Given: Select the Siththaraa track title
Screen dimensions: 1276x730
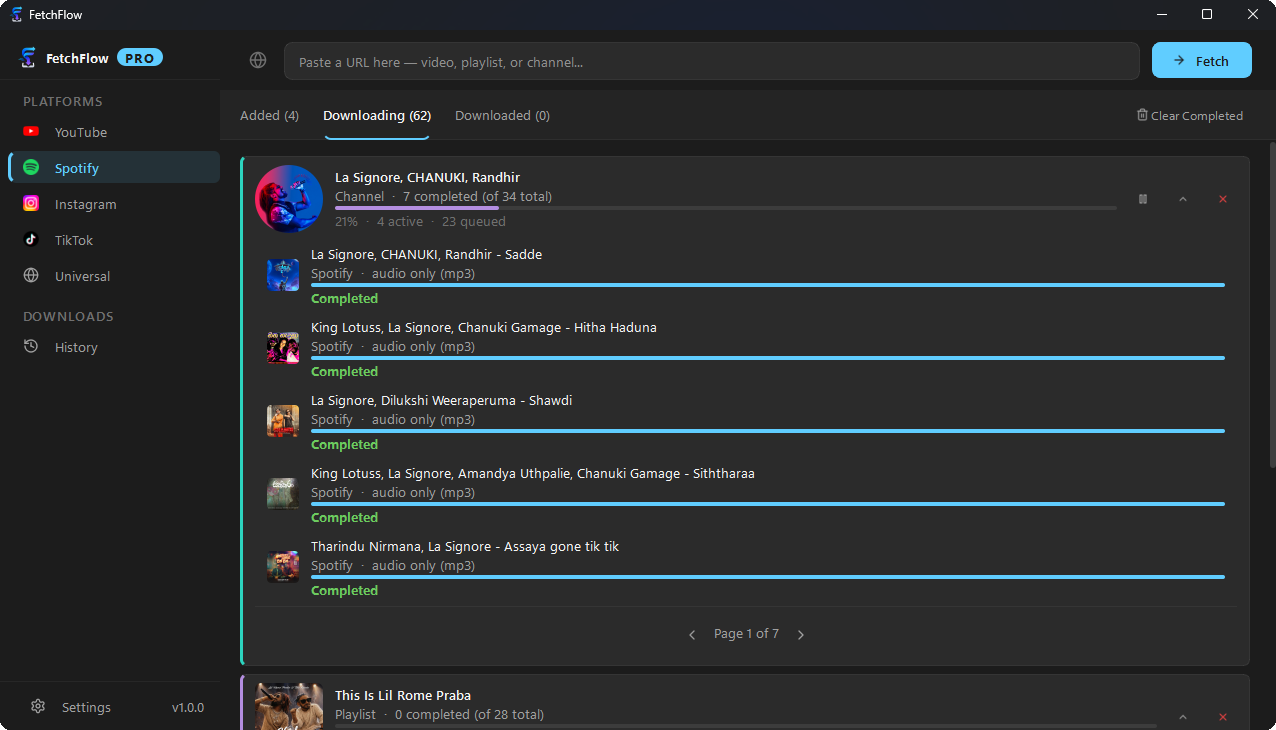Looking at the screenshot, I should click(533, 474).
